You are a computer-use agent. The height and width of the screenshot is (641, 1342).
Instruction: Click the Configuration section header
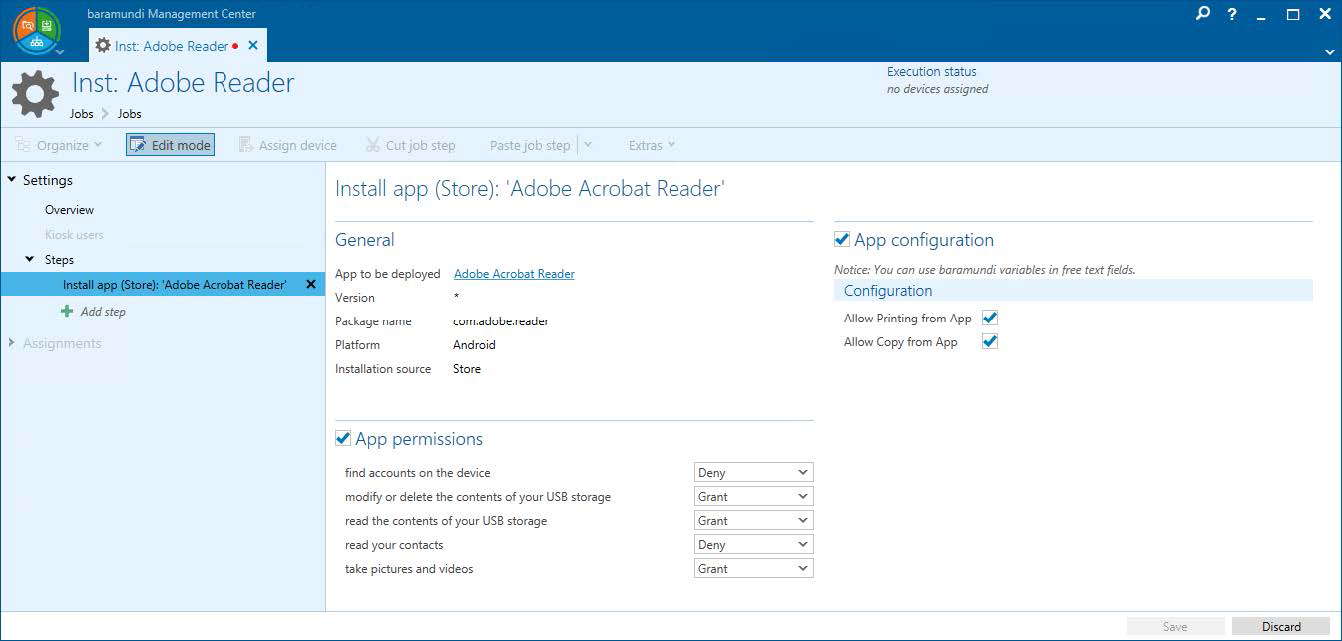(x=1073, y=291)
